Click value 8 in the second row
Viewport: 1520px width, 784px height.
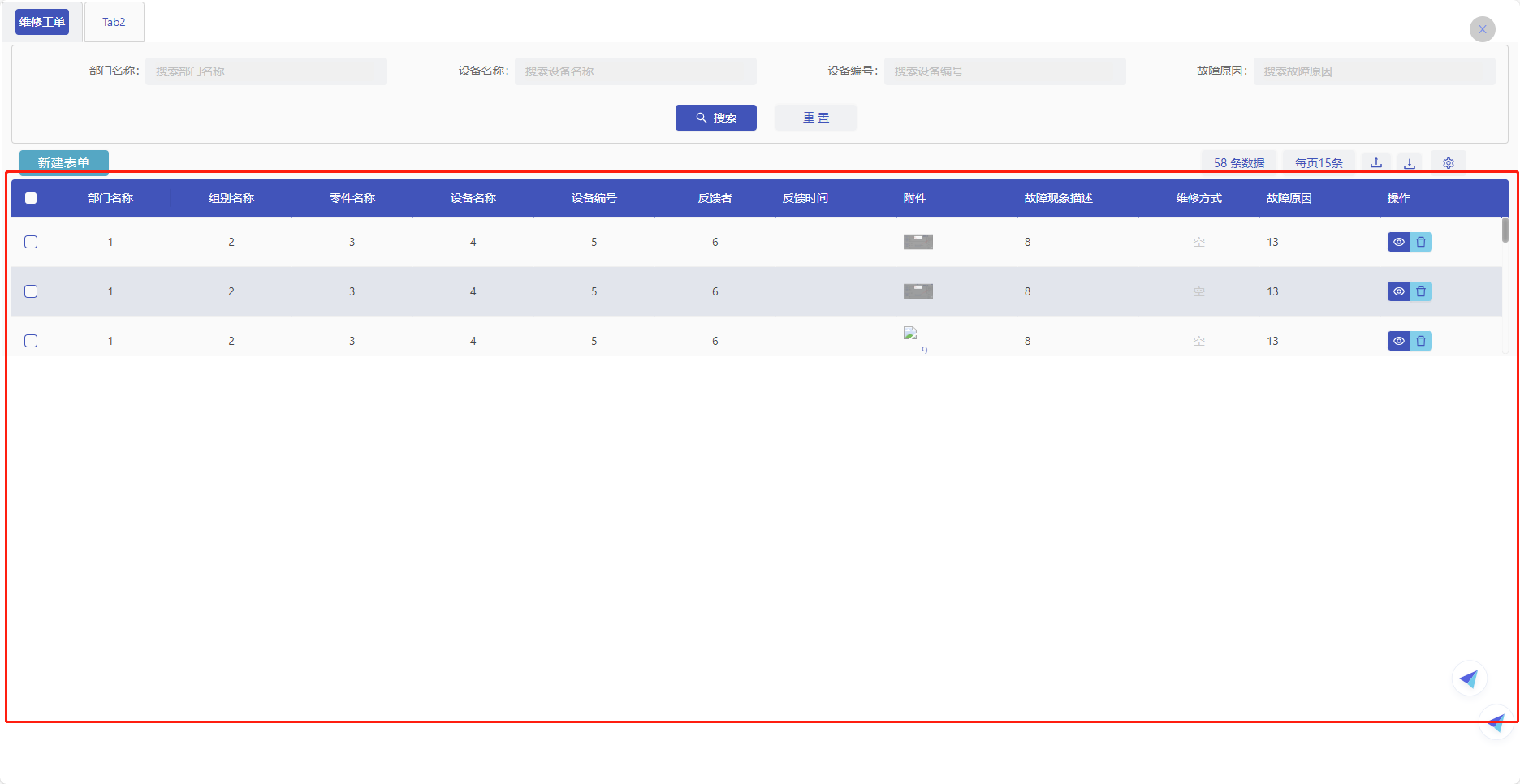pos(1027,291)
